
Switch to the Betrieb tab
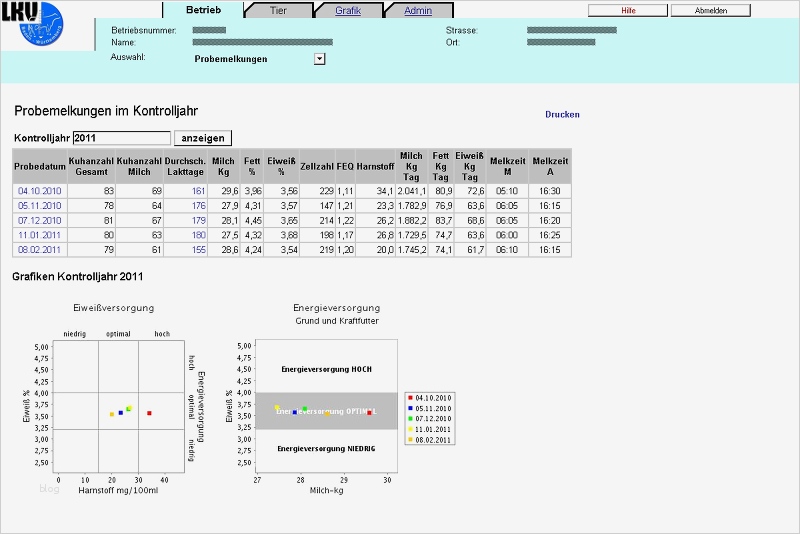point(203,10)
